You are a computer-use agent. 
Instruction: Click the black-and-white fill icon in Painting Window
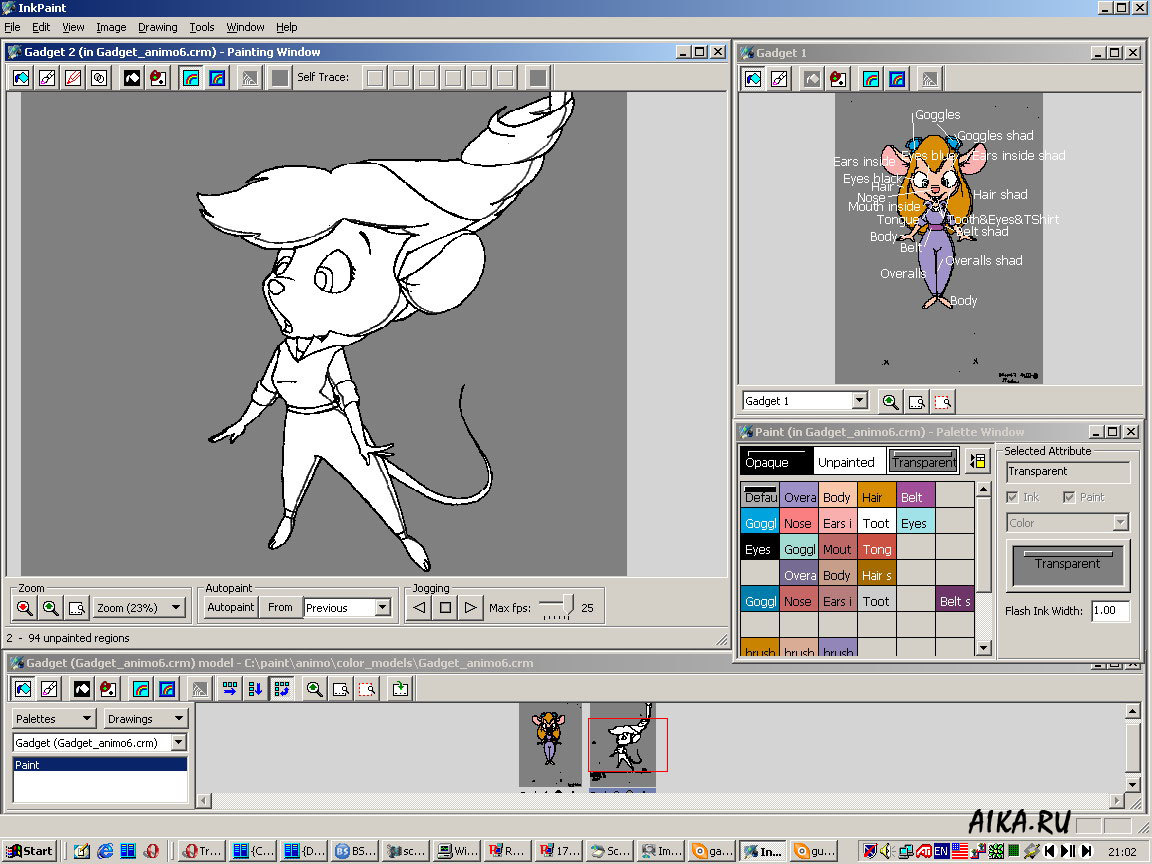point(132,78)
